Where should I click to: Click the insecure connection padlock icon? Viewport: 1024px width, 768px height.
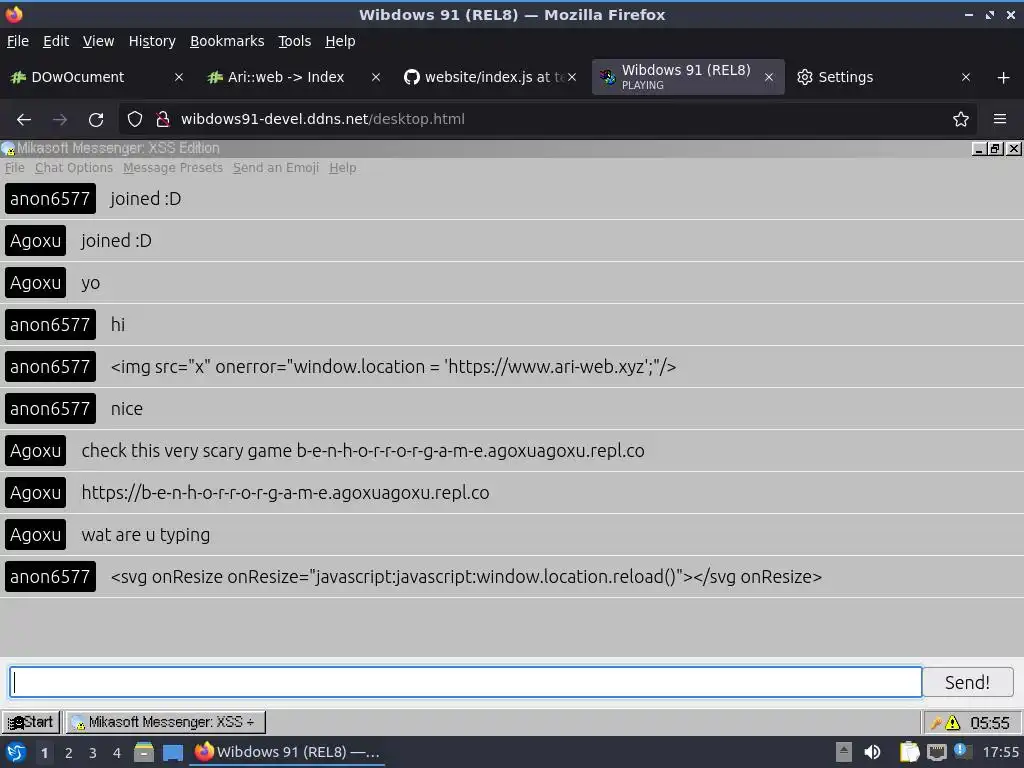[163, 119]
